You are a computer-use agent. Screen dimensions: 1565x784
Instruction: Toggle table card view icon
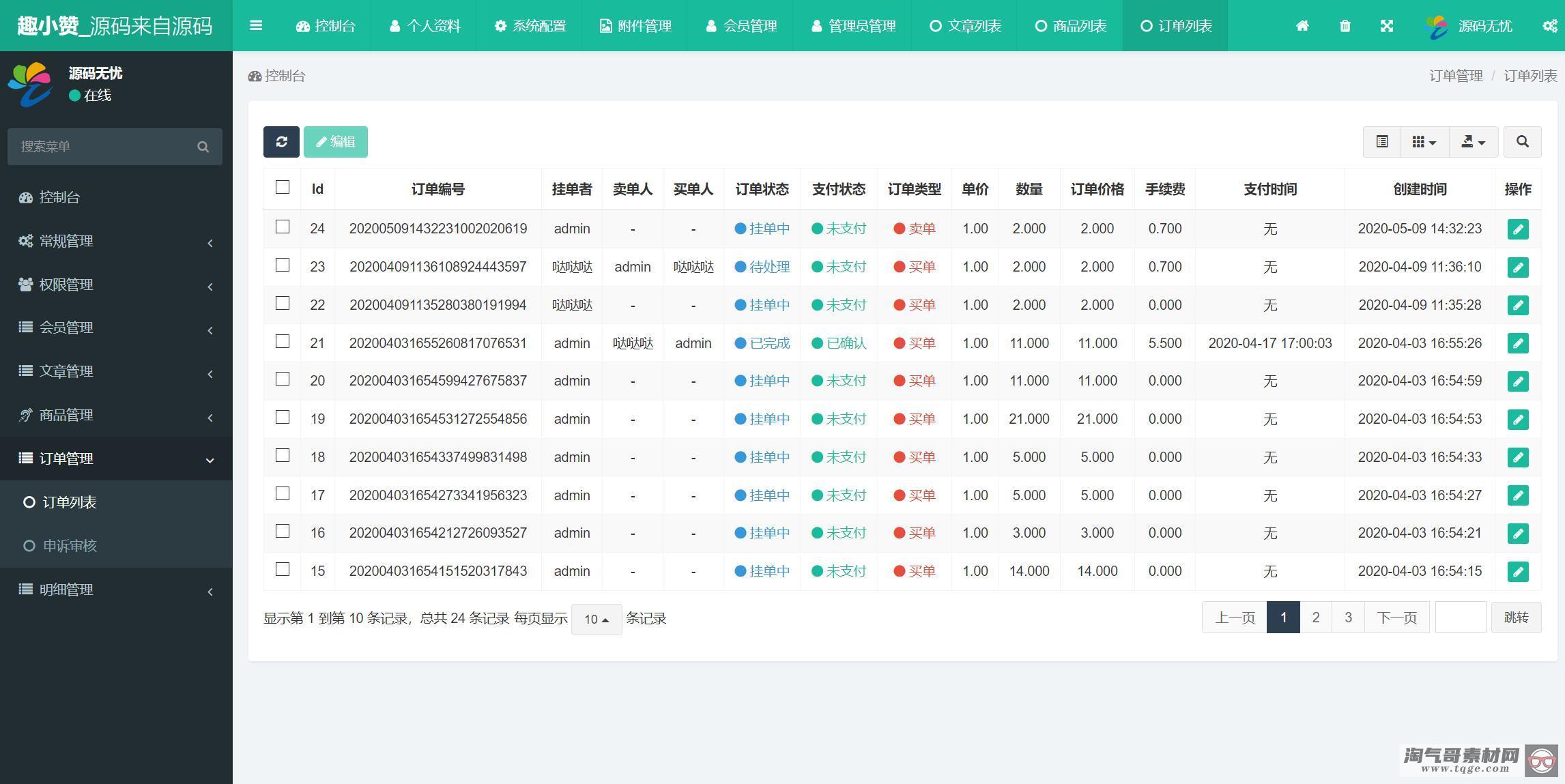click(1382, 142)
